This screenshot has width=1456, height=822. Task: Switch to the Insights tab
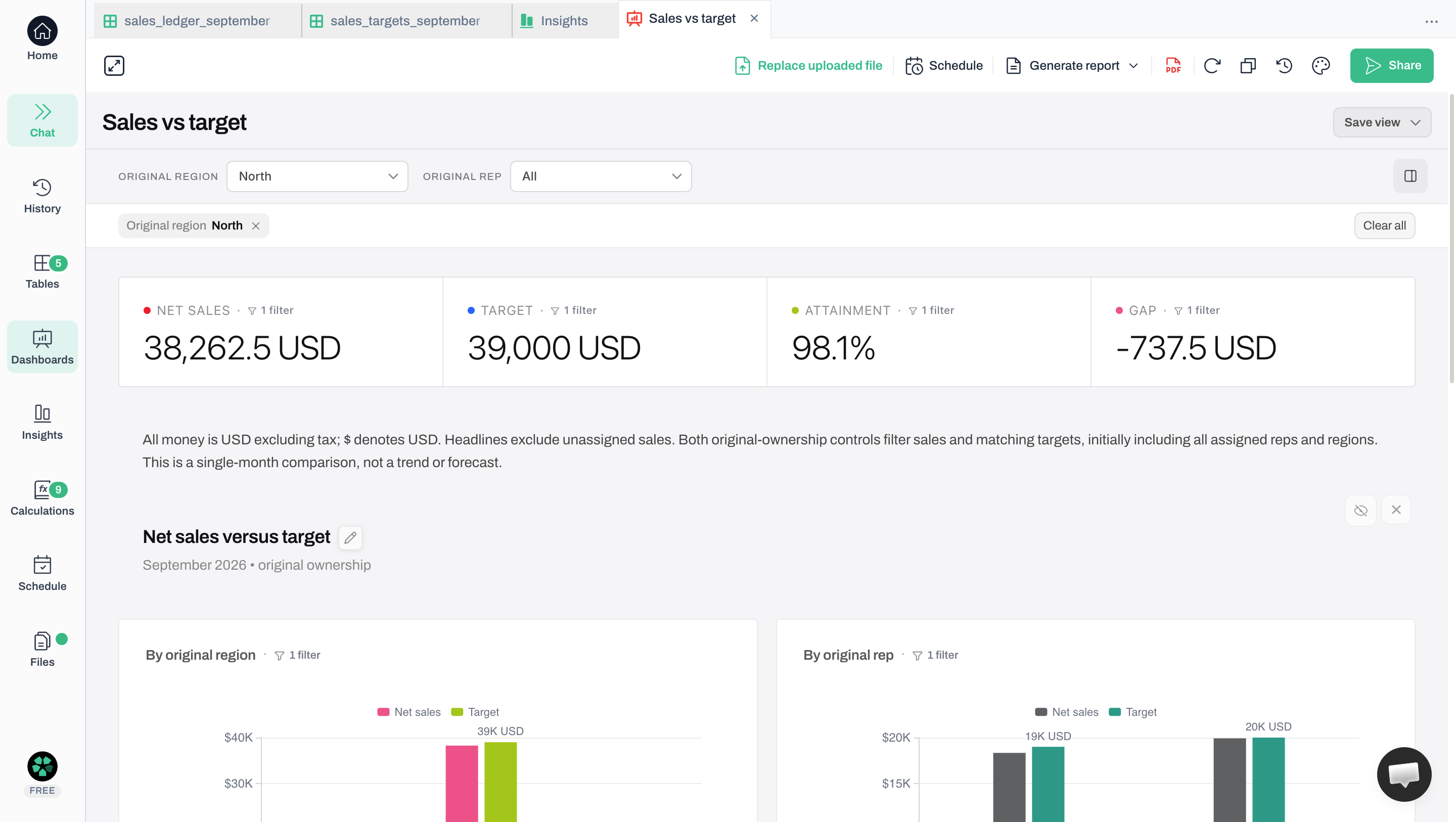point(565,21)
